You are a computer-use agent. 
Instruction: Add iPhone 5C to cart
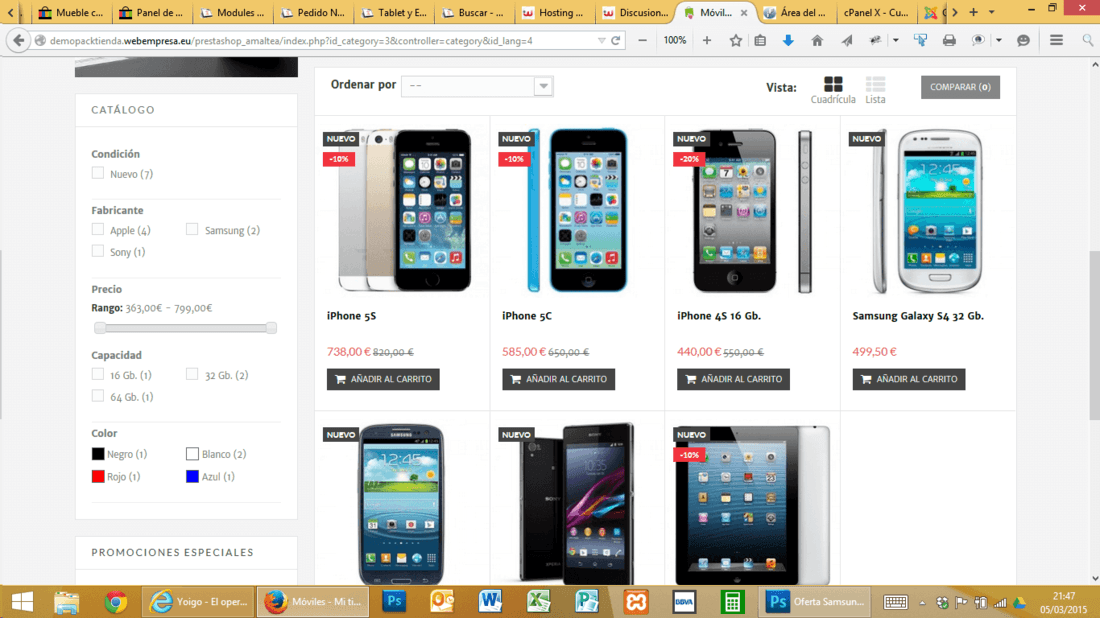click(558, 379)
